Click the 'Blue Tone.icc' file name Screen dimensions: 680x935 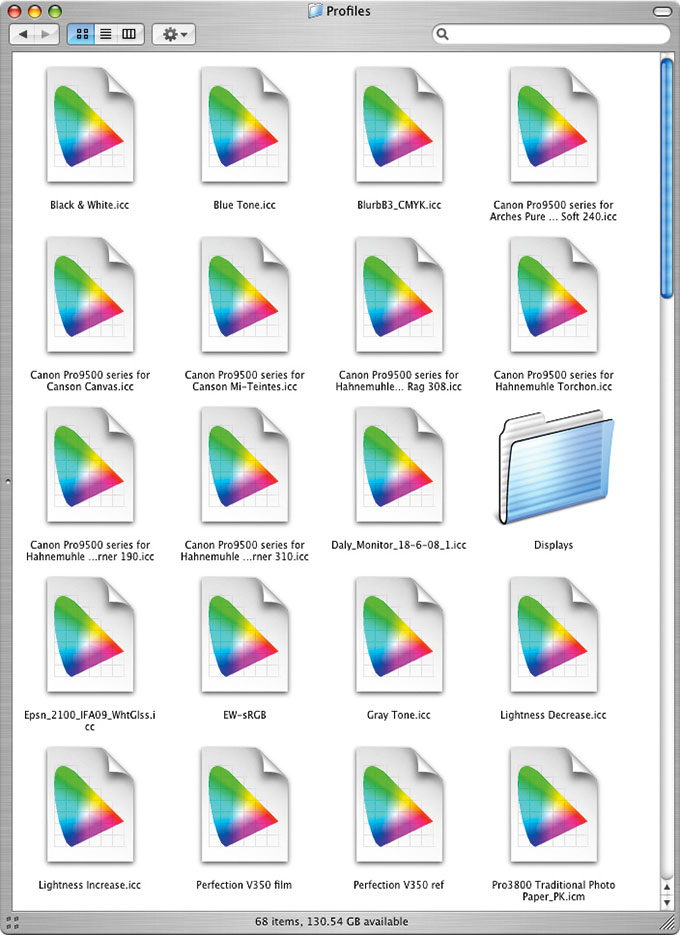click(245, 205)
